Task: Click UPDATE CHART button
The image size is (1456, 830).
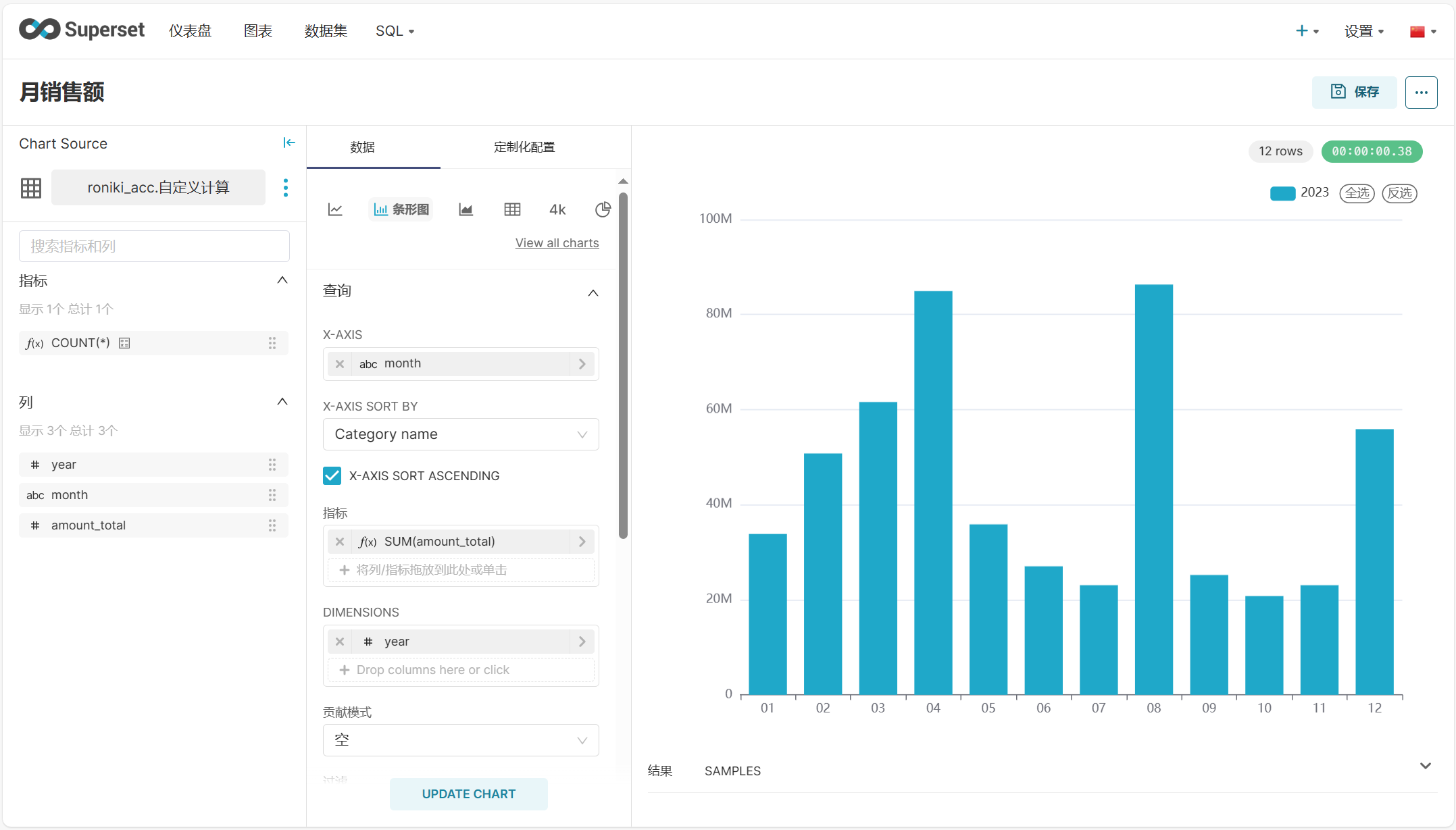Action: click(468, 794)
